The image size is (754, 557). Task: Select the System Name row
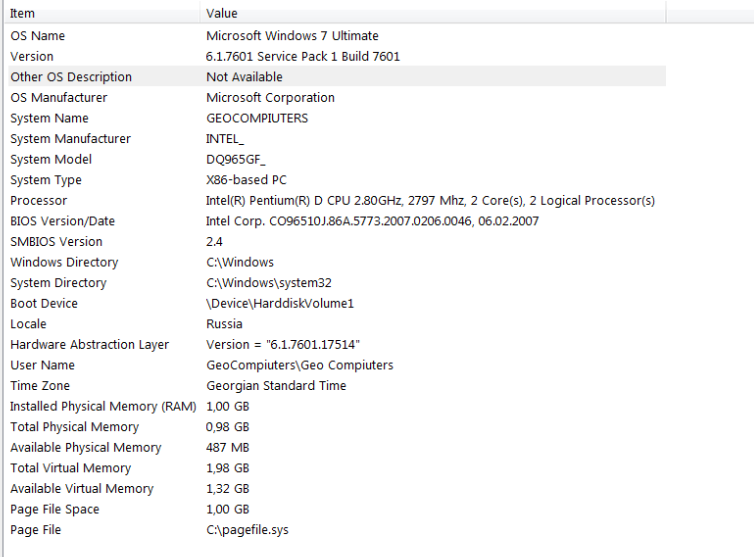click(49, 118)
